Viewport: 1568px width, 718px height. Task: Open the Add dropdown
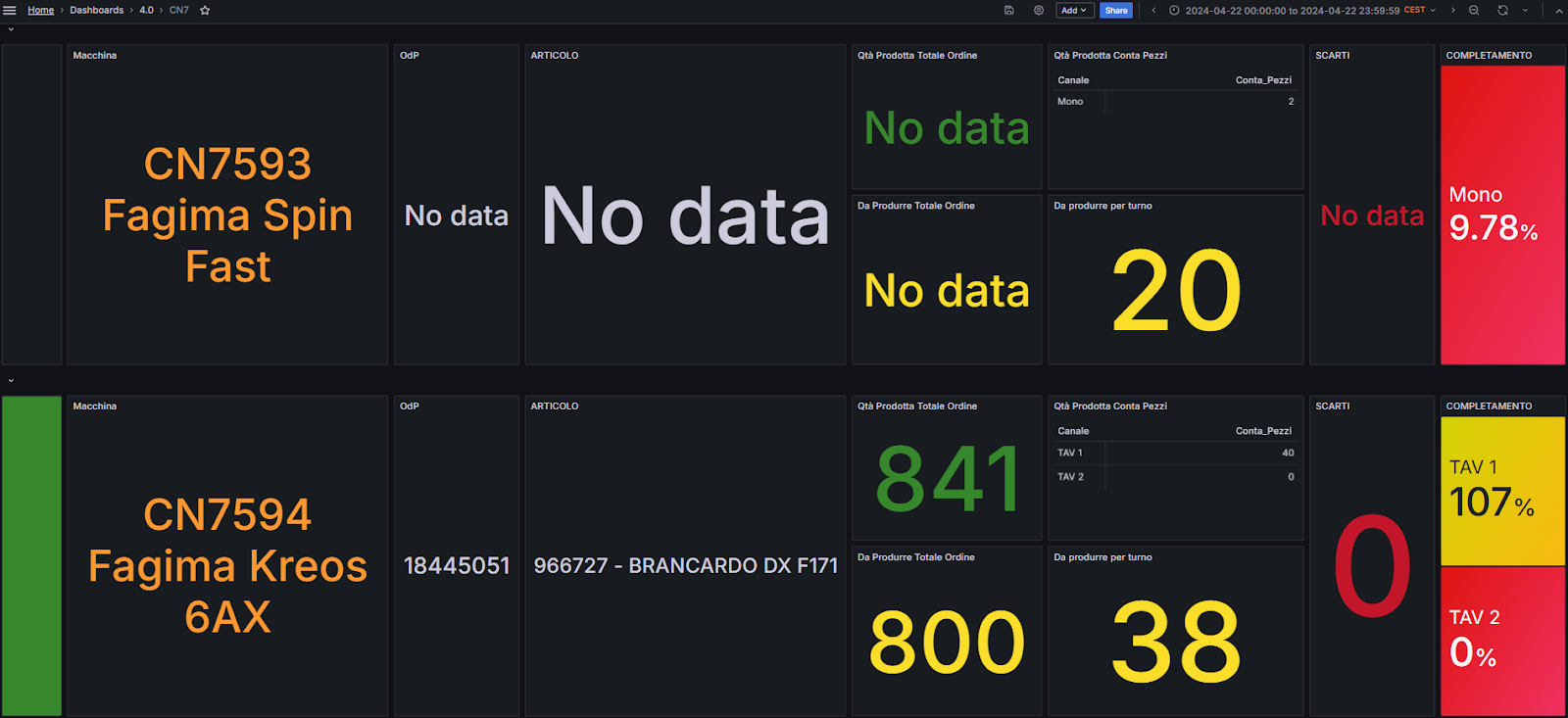pyautogui.click(x=1075, y=10)
